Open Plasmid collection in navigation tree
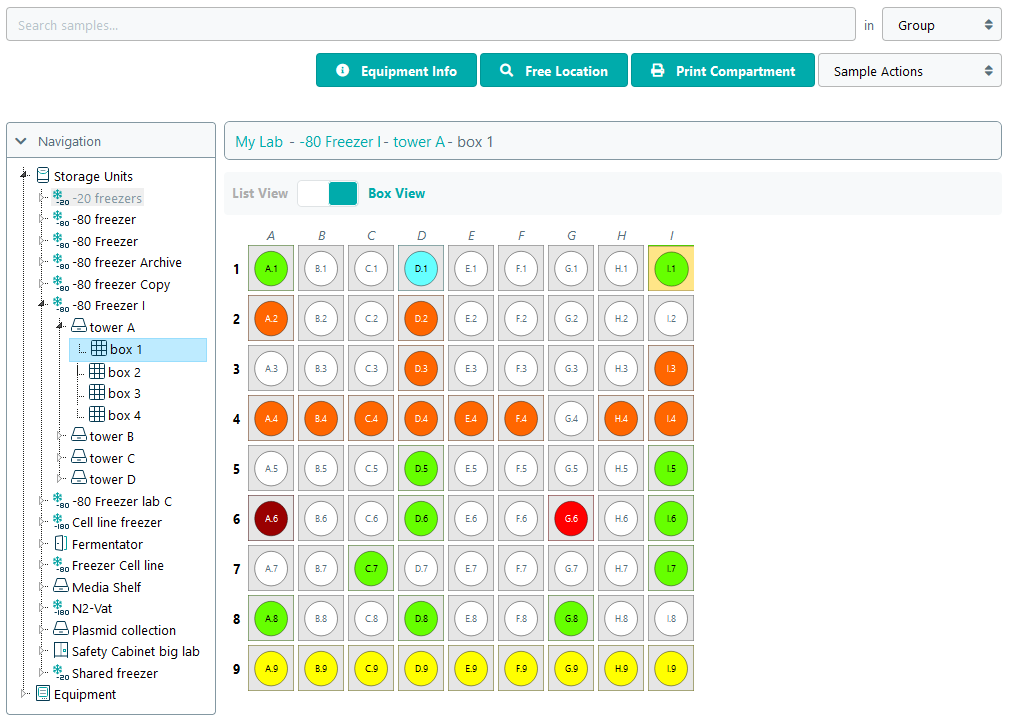1009x719 pixels. (x=123, y=630)
